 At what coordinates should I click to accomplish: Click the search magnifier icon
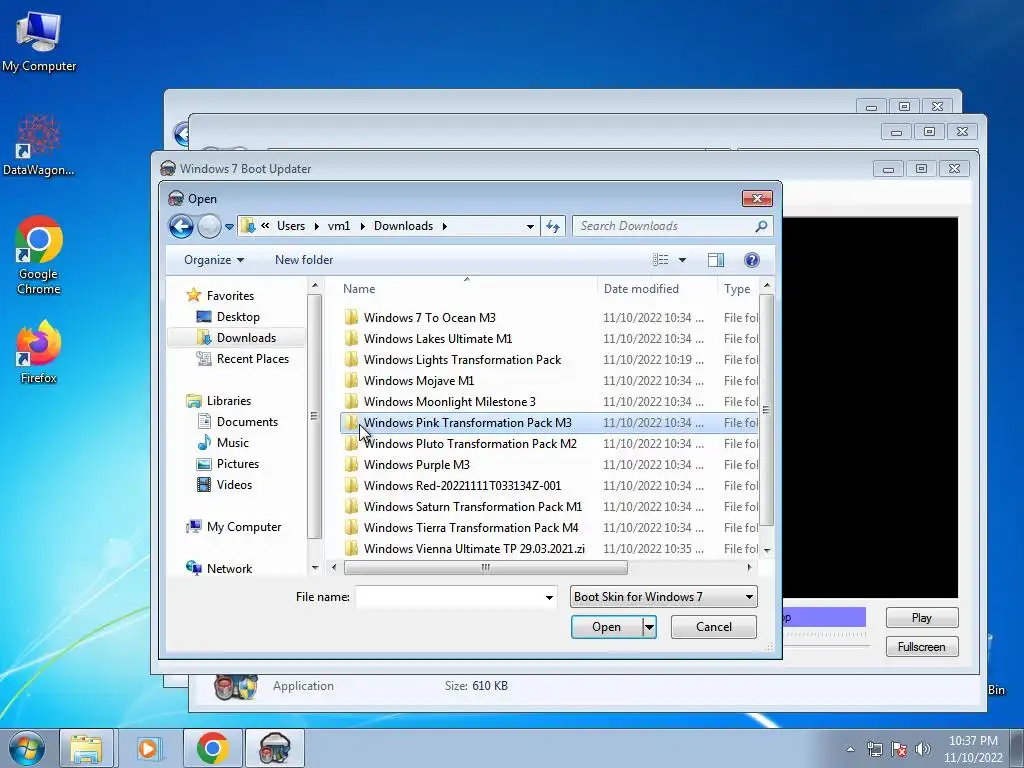point(761,226)
